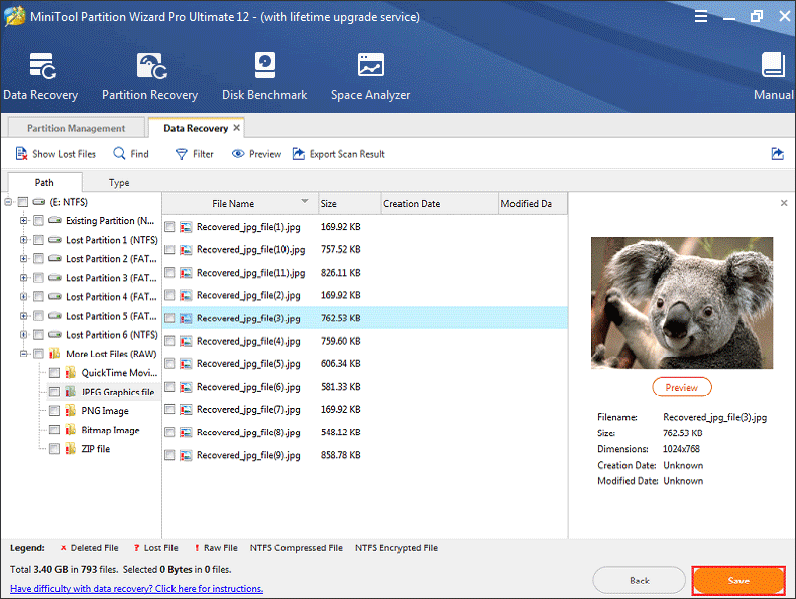Collapse the More Lost Files (RAW) node

(x=23, y=354)
